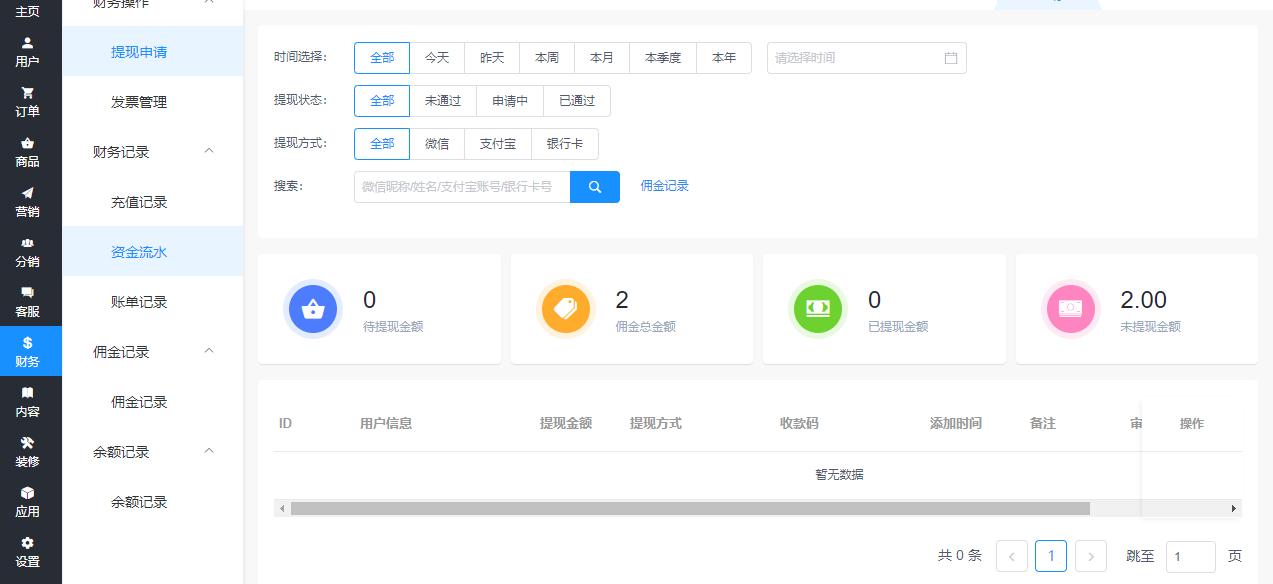Click the 佣金总金额 tag icon
This screenshot has height=584, width=1273.
[565, 309]
